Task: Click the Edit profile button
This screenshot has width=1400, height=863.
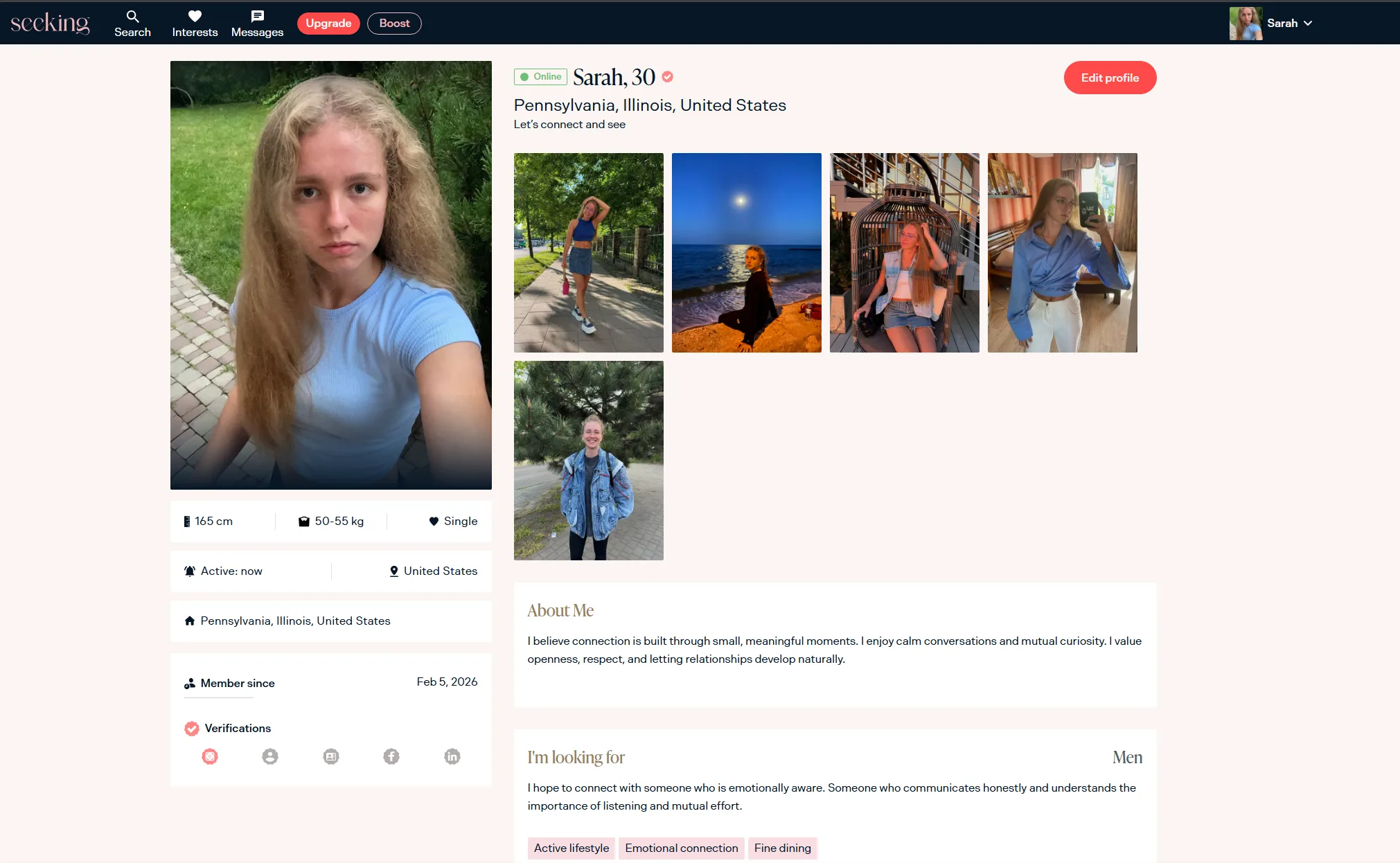Action: 1110,78
